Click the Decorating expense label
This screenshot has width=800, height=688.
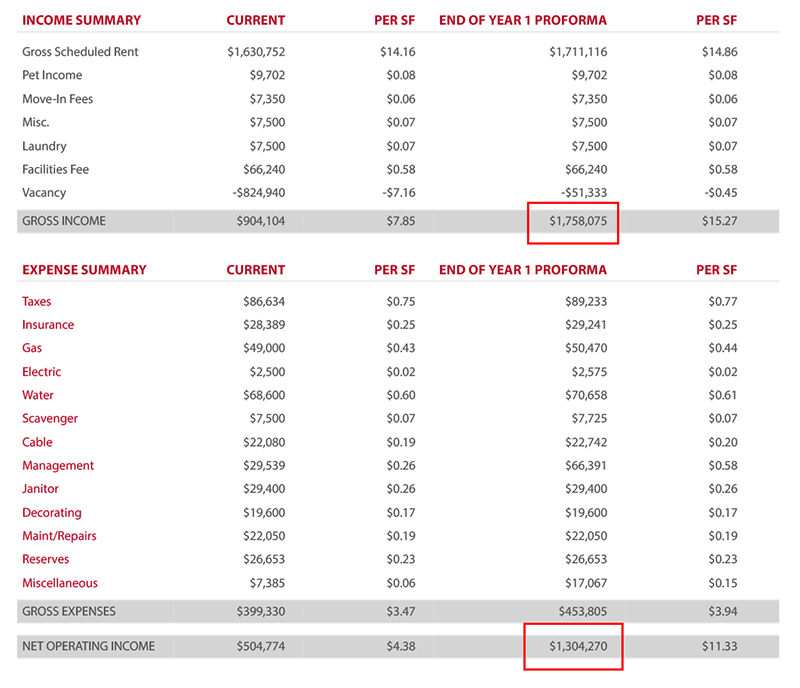[x=52, y=513]
